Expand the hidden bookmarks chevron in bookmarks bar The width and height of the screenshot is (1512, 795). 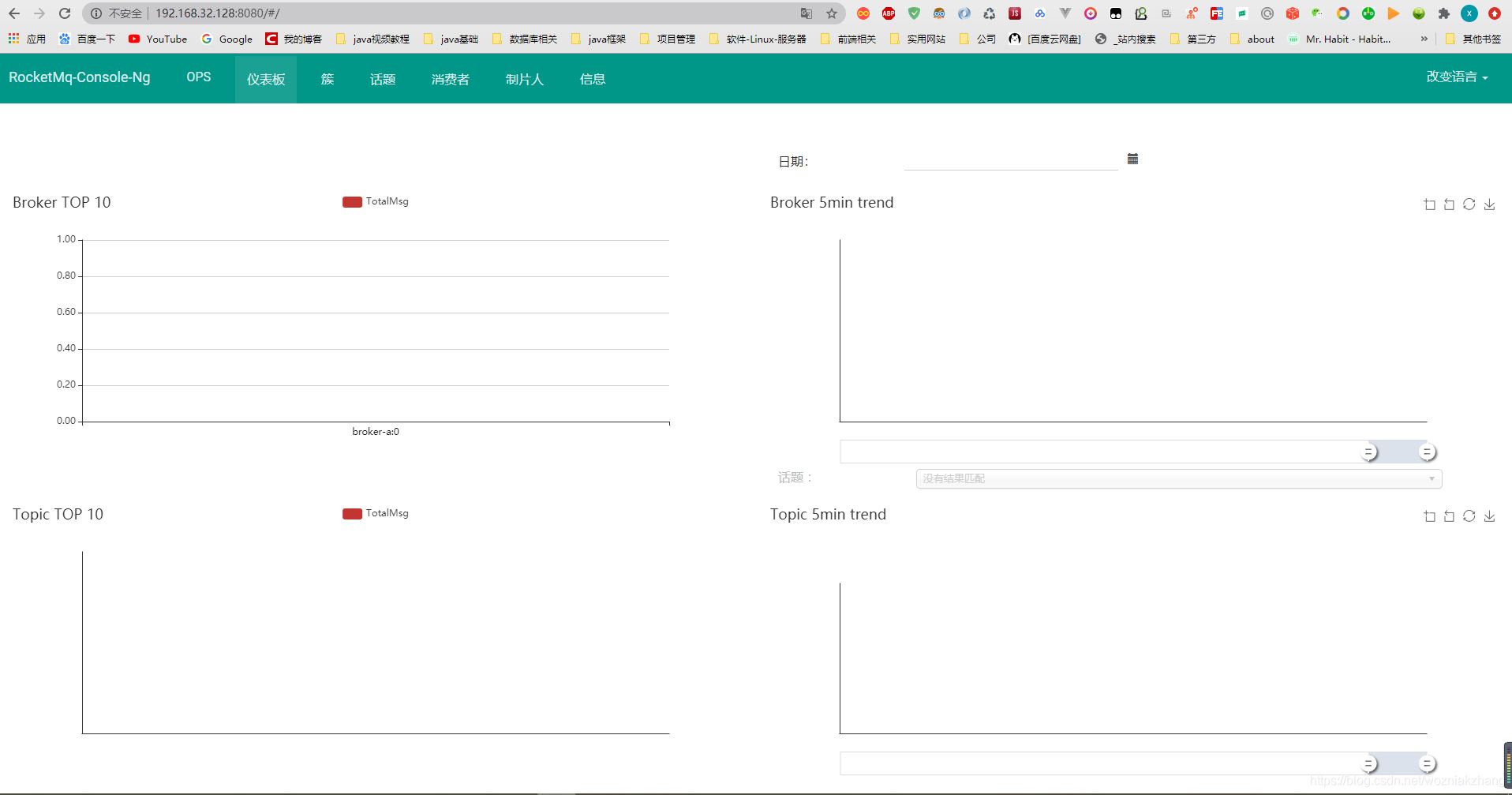point(1424,38)
